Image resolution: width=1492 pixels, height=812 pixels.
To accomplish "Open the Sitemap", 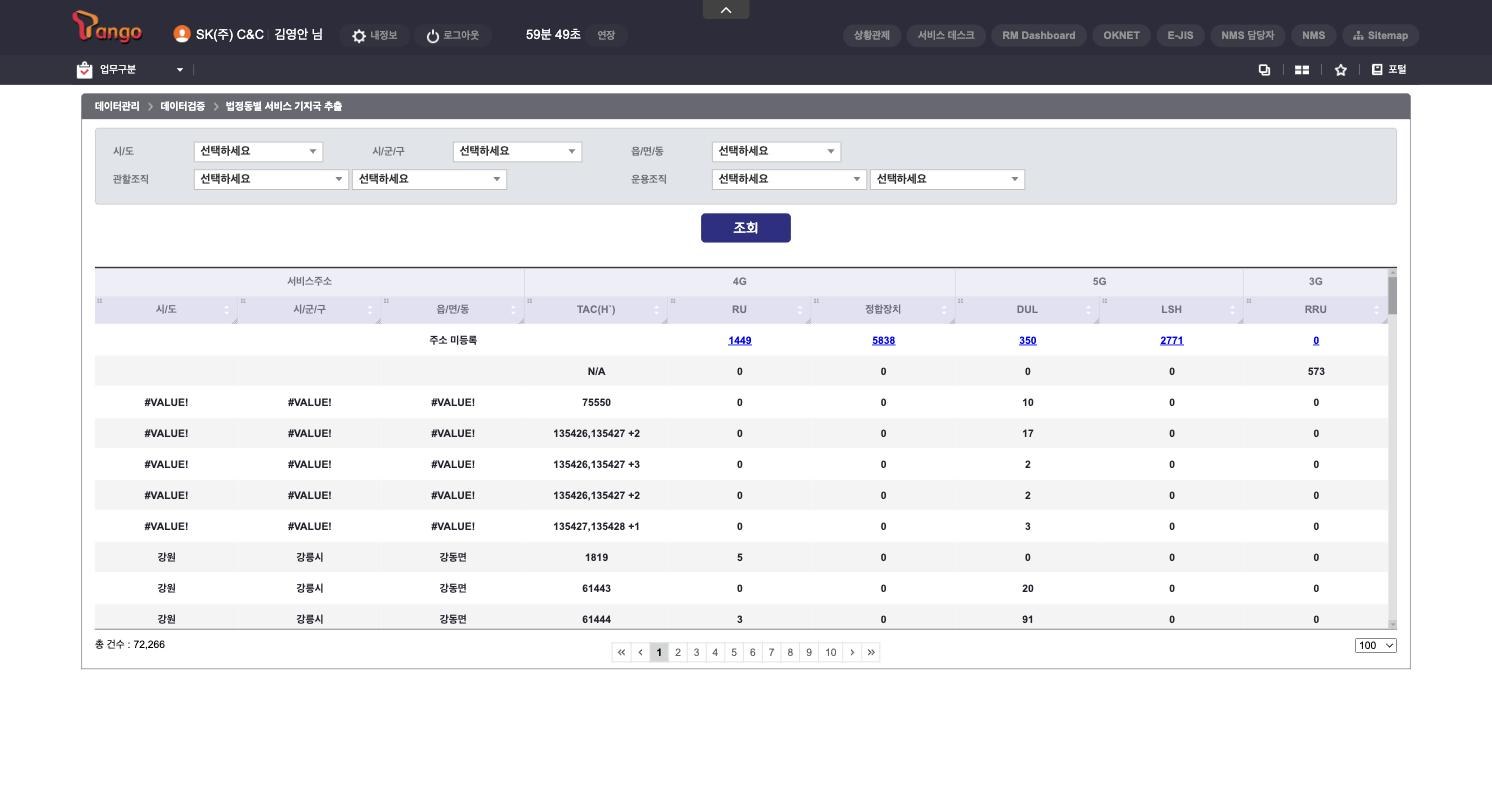I will (x=1381, y=35).
